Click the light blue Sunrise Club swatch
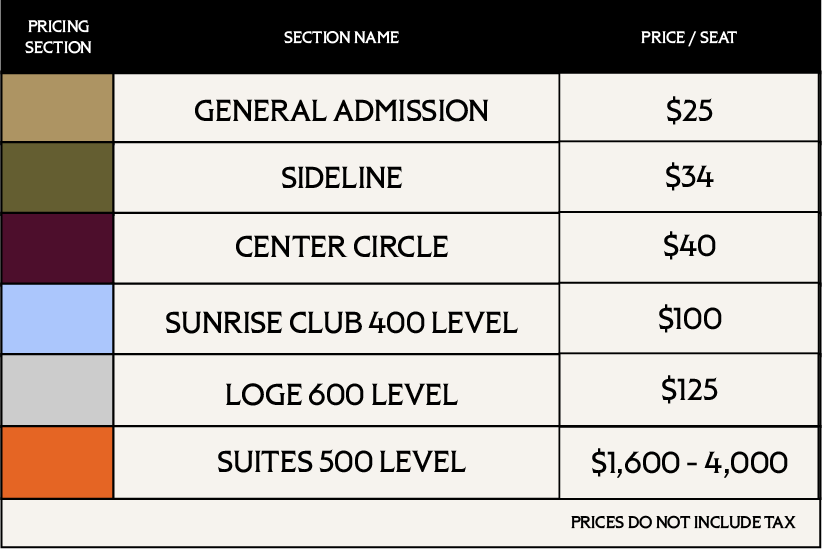The width and height of the screenshot is (822, 549). point(57,319)
